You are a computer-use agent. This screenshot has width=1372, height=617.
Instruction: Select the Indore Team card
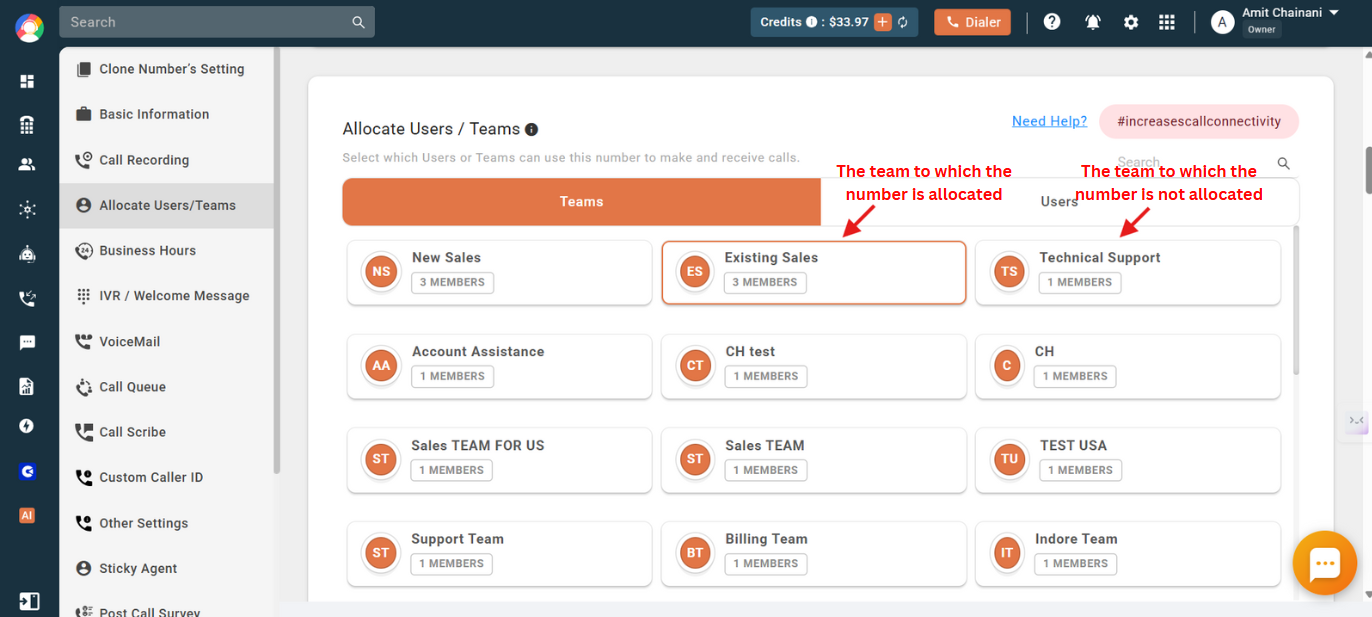1128,553
